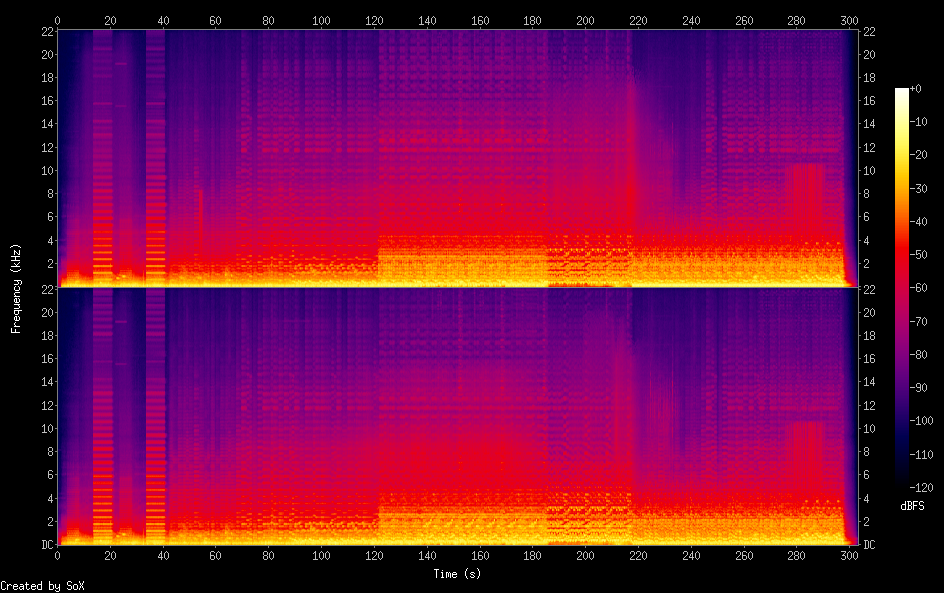Click inside the upper channel spectrogram
944x593 pixels.
pyautogui.click(x=458, y=158)
